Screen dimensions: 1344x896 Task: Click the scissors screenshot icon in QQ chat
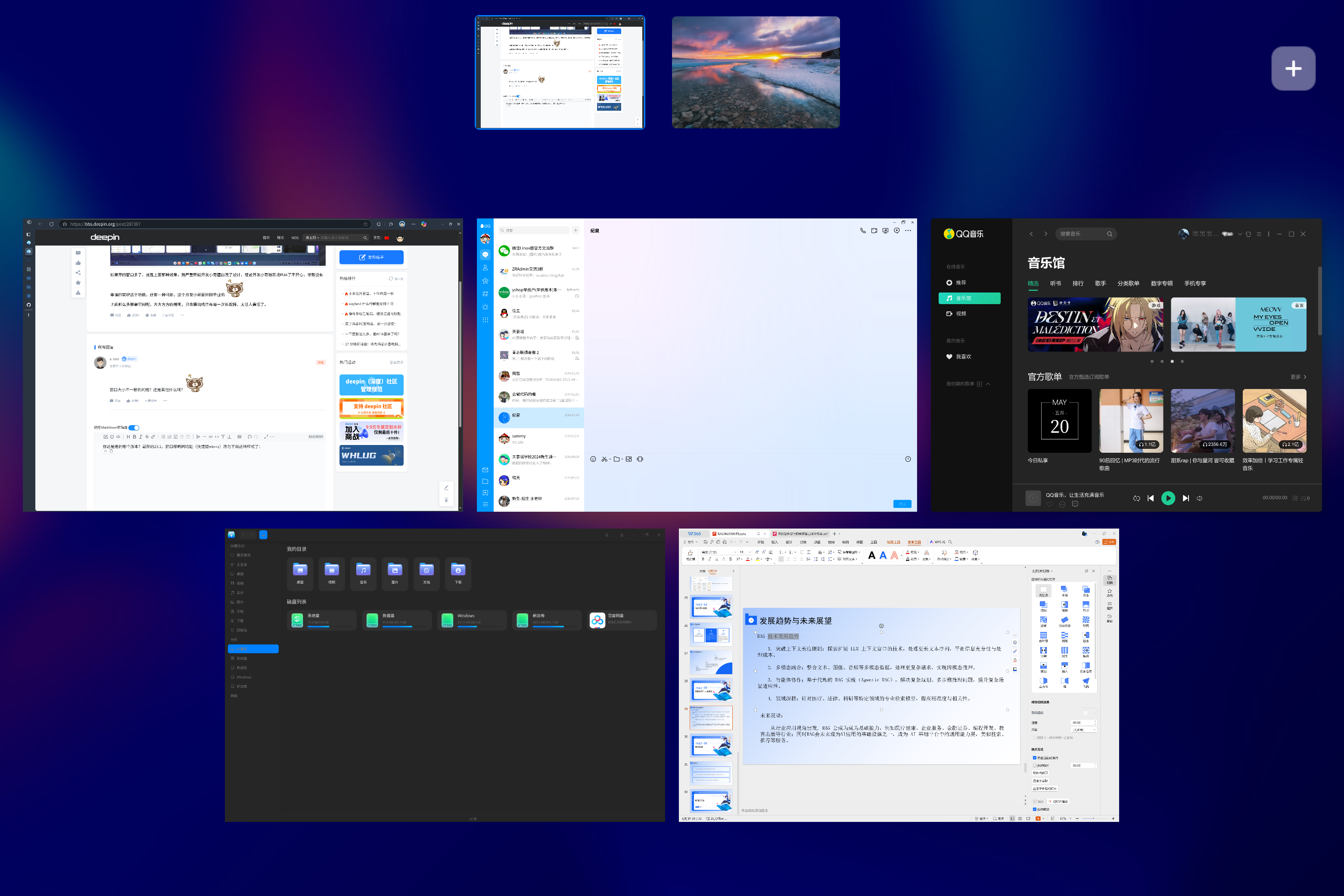pyautogui.click(x=604, y=459)
